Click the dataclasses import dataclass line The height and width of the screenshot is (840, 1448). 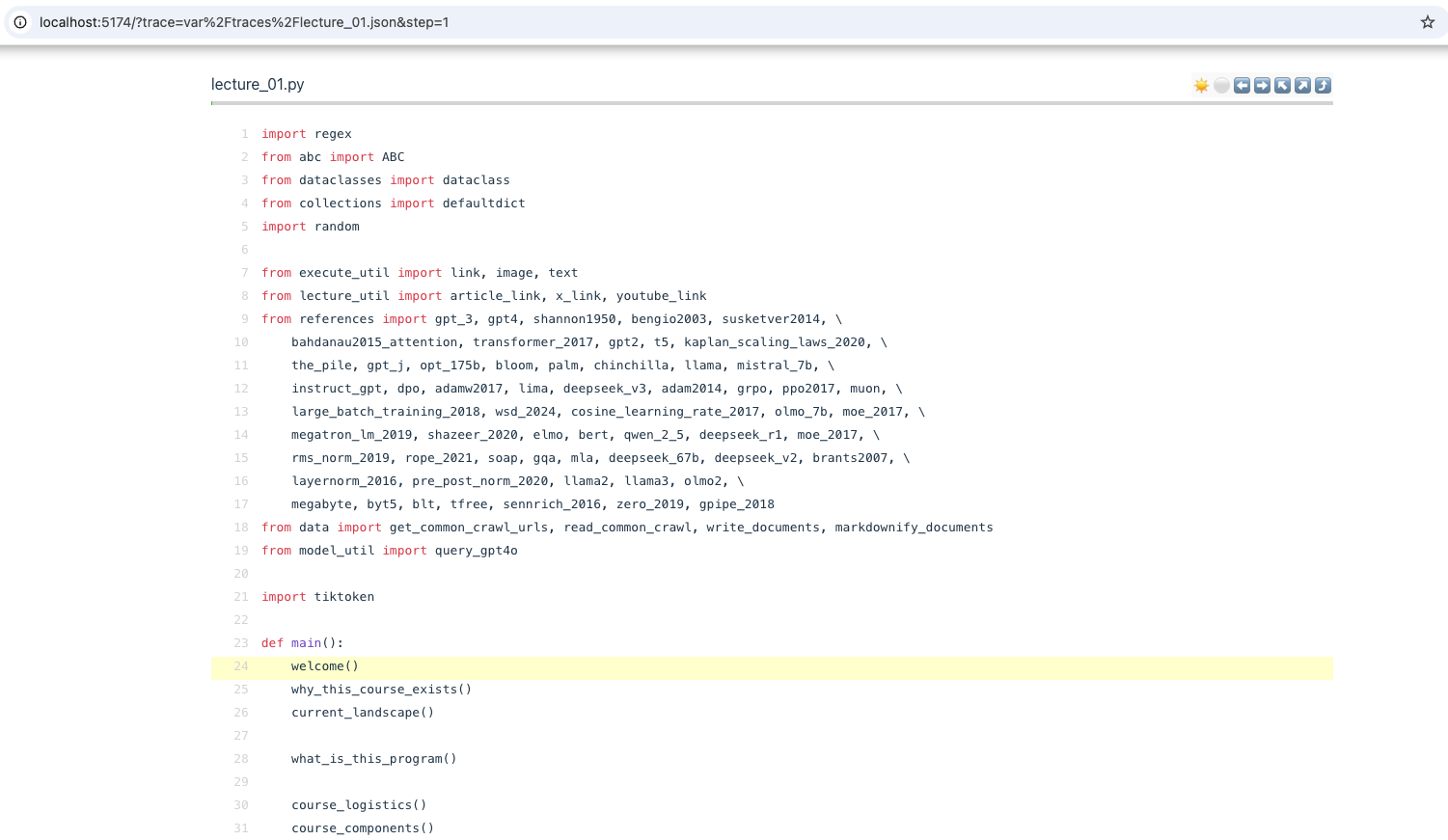click(x=386, y=180)
